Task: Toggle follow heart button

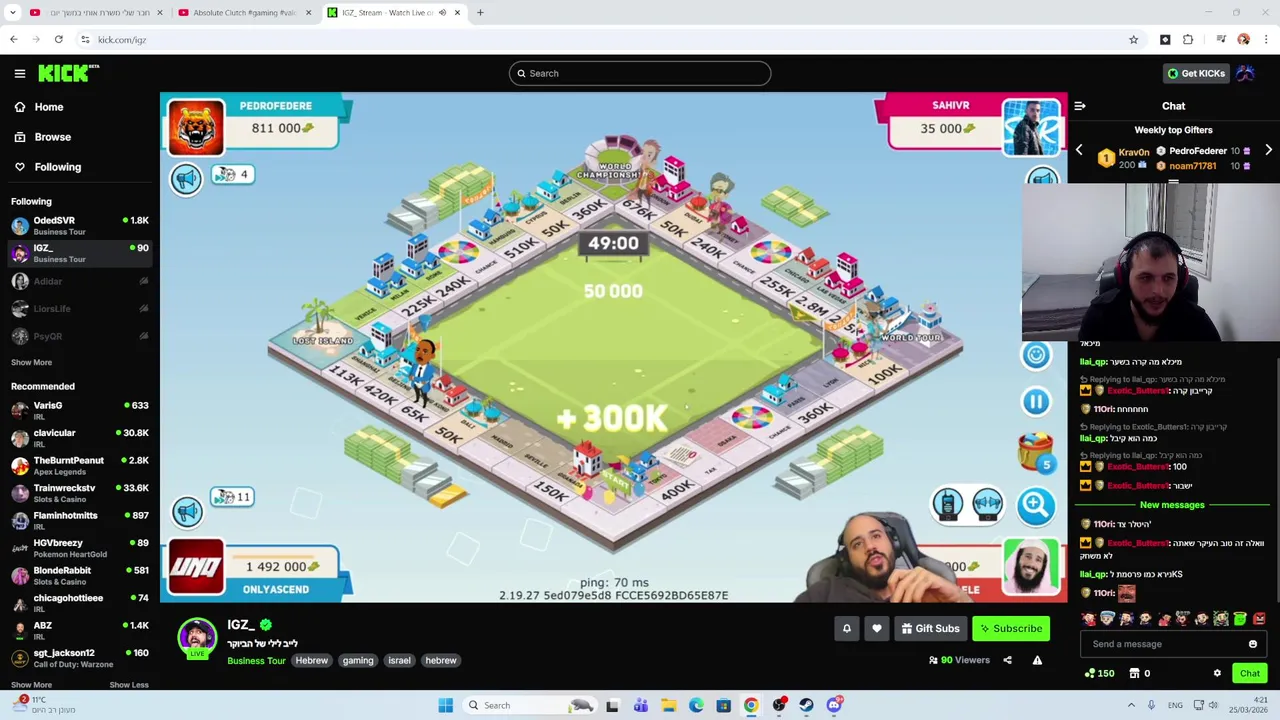Action: pyautogui.click(x=877, y=629)
